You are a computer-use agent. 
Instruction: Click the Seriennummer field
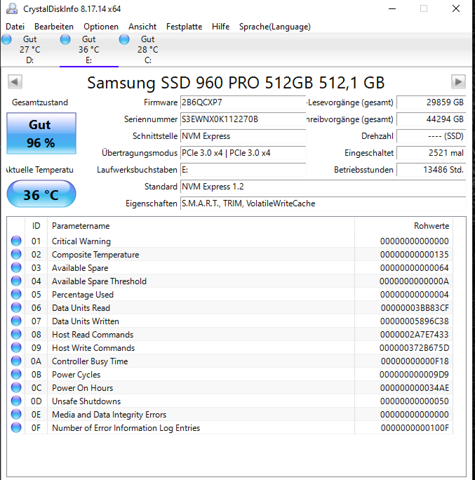click(243, 119)
